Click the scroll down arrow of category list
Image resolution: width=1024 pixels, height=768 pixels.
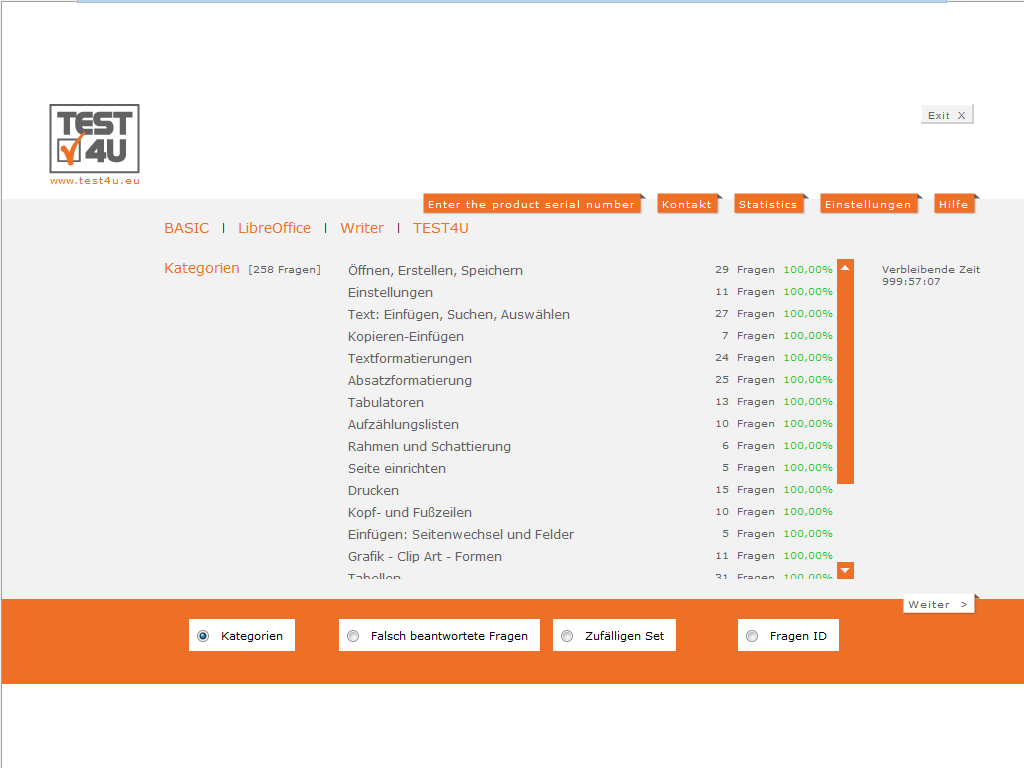coord(845,571)
